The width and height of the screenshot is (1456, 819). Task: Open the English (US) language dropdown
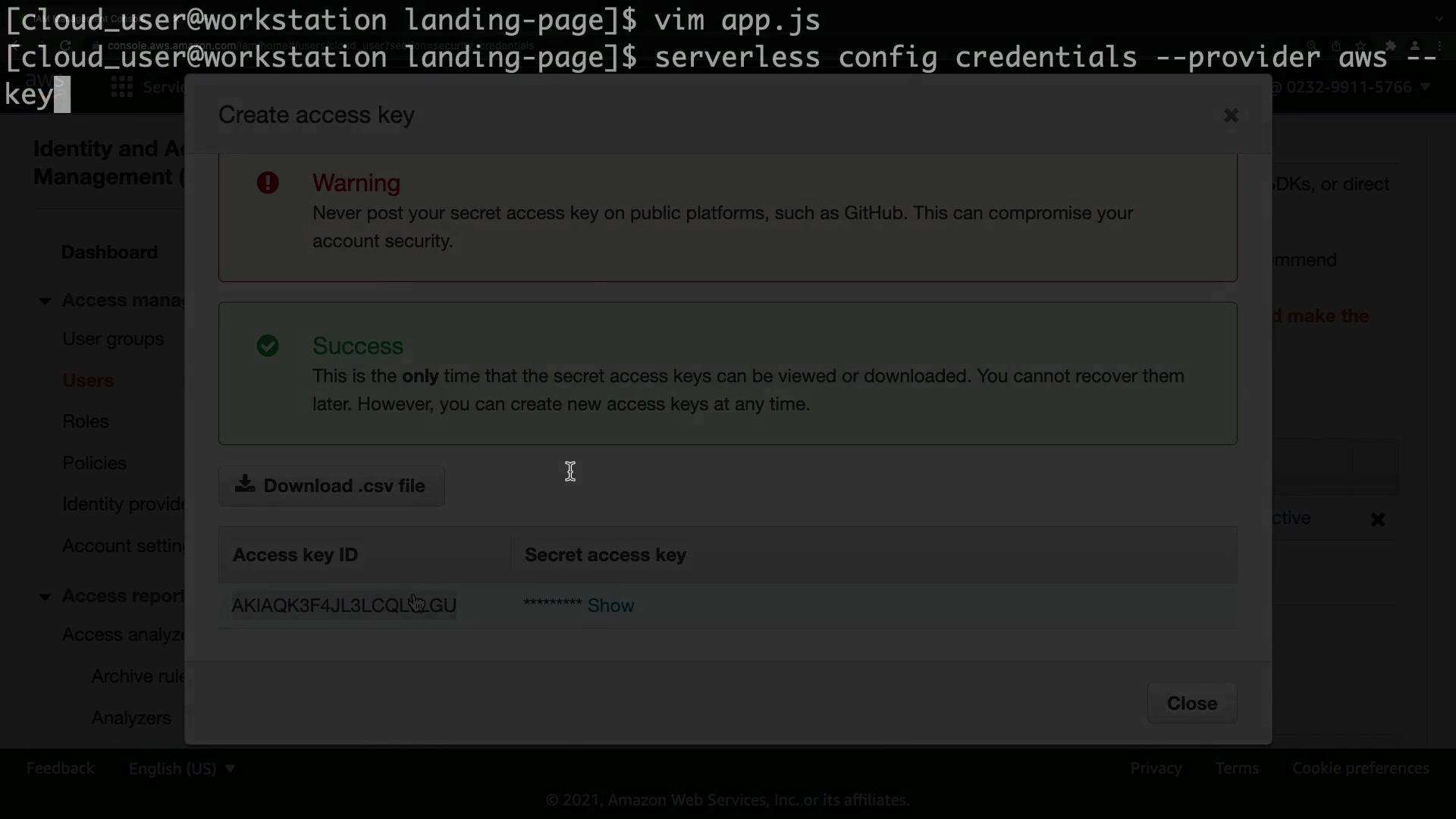point(182,768)
